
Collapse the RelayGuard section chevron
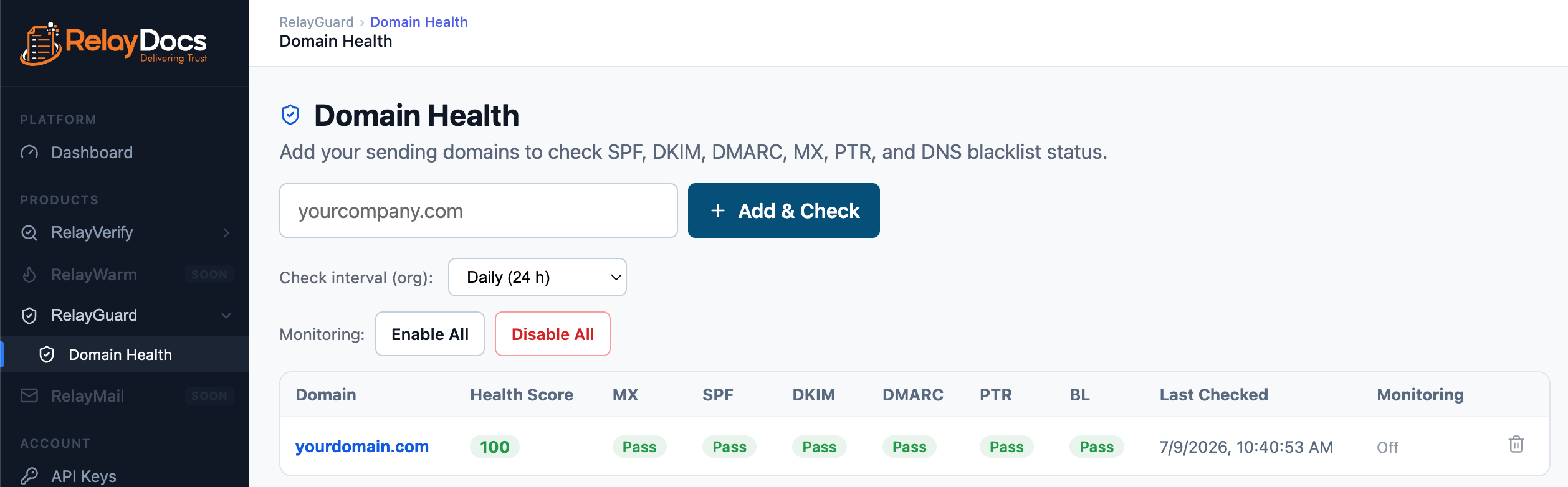226,316
